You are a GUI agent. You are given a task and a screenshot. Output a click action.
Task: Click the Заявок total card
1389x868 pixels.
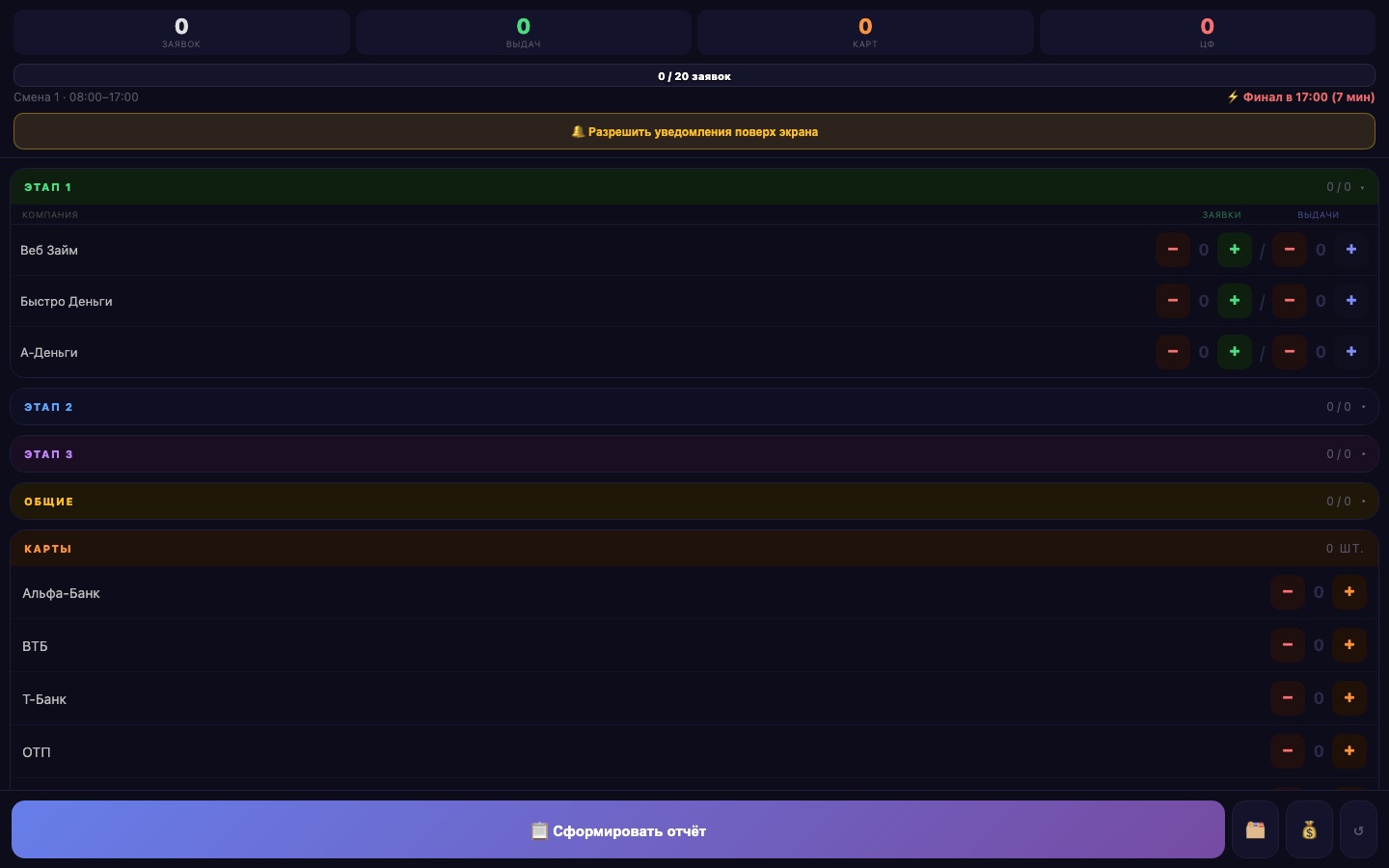tap(181, 32)
